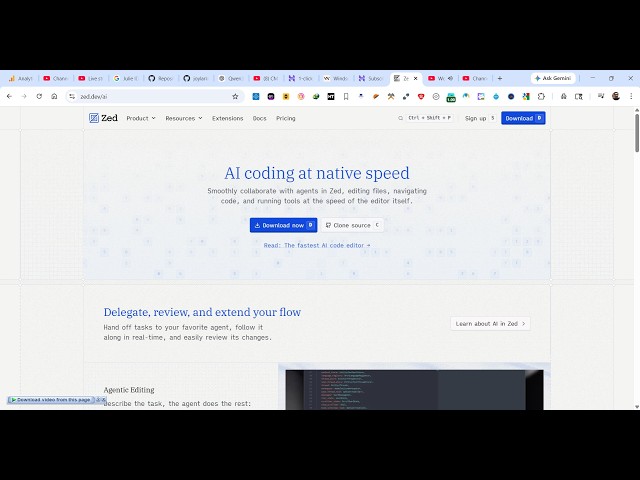Click the red shield extension icon
Viewport: 640px width, 480px height.
coord(421,96)
